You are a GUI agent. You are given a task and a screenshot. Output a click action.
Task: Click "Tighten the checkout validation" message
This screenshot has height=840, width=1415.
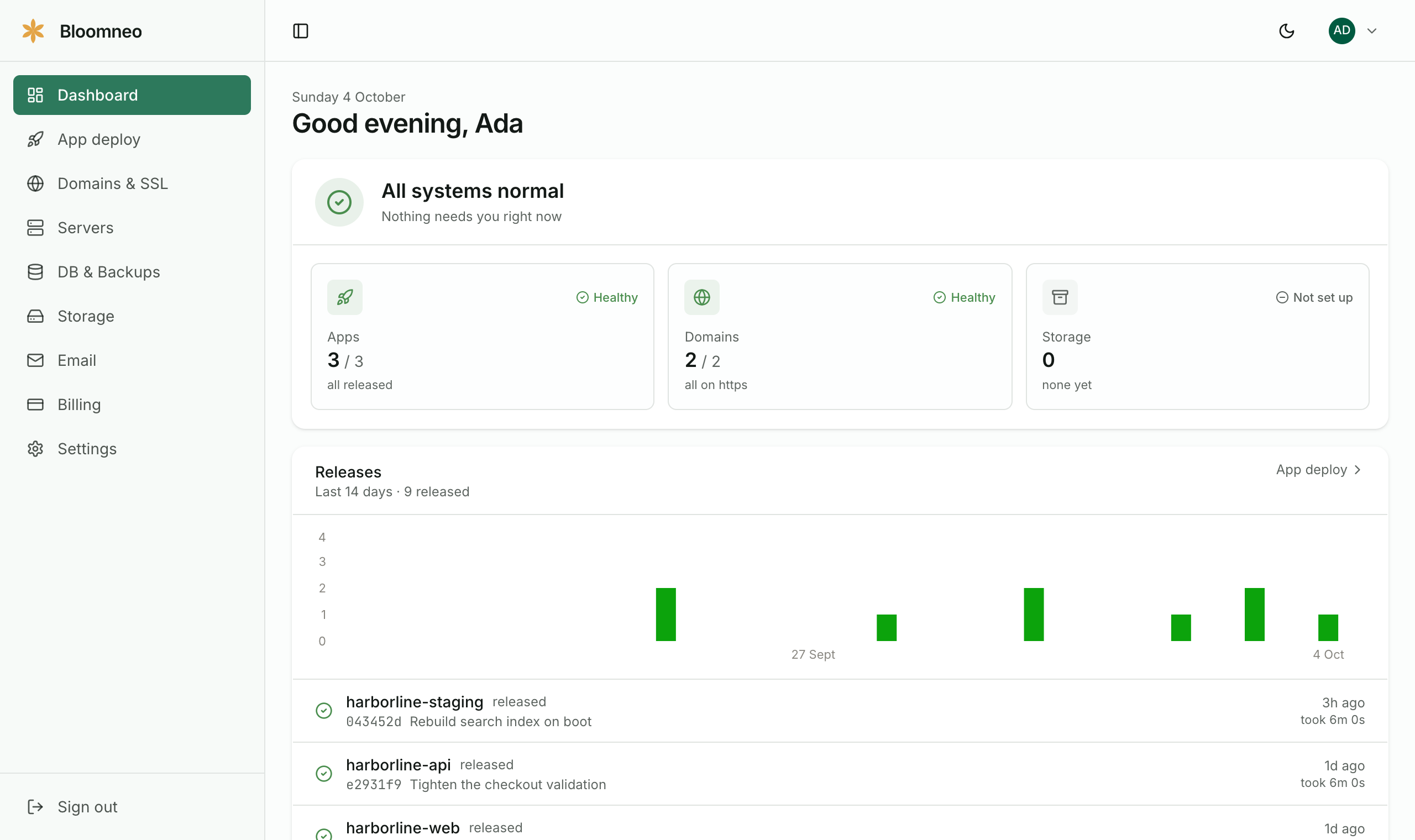pyautogui.click(x=508, y=785)
